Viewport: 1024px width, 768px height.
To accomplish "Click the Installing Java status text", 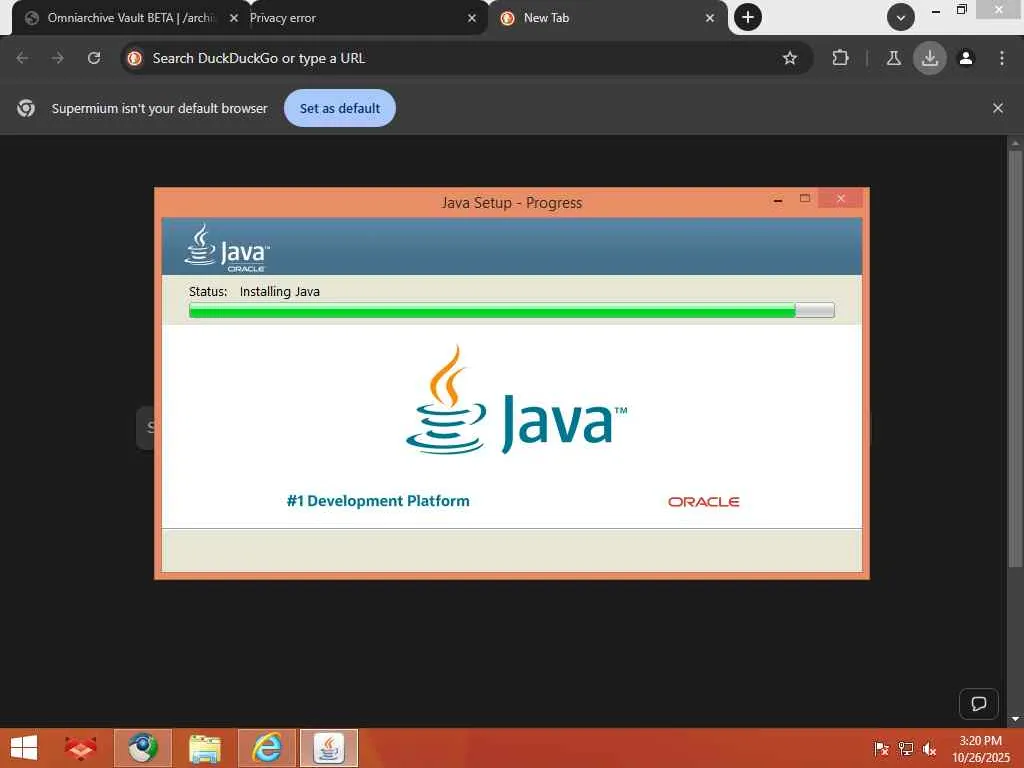I will point(280,292).
